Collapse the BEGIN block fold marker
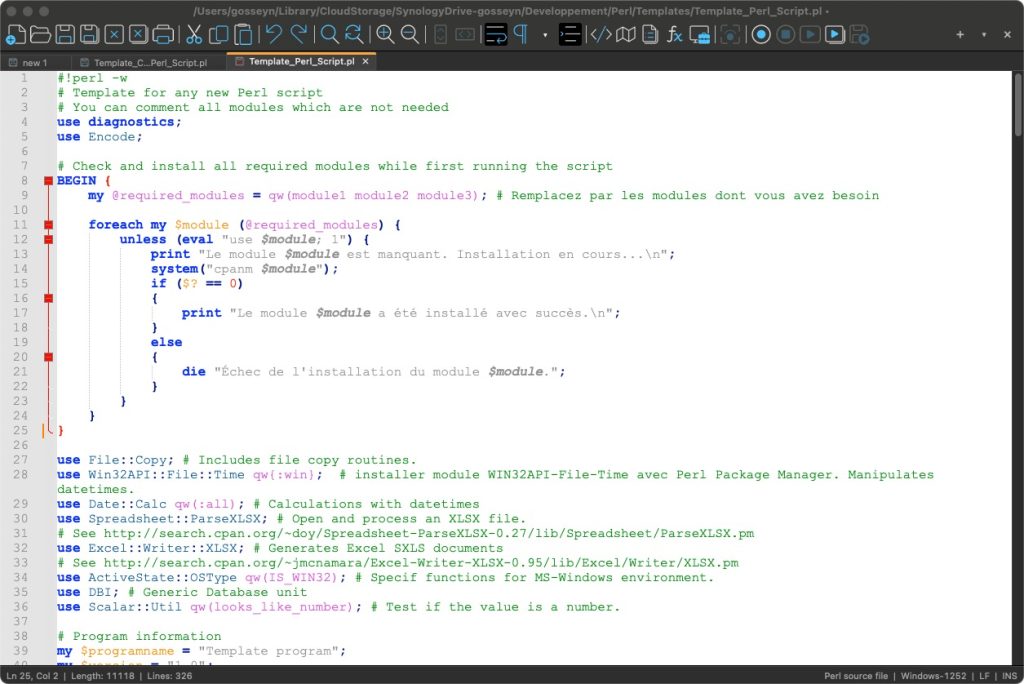This screenshot has width=1024, height=684. click(48, 181)
